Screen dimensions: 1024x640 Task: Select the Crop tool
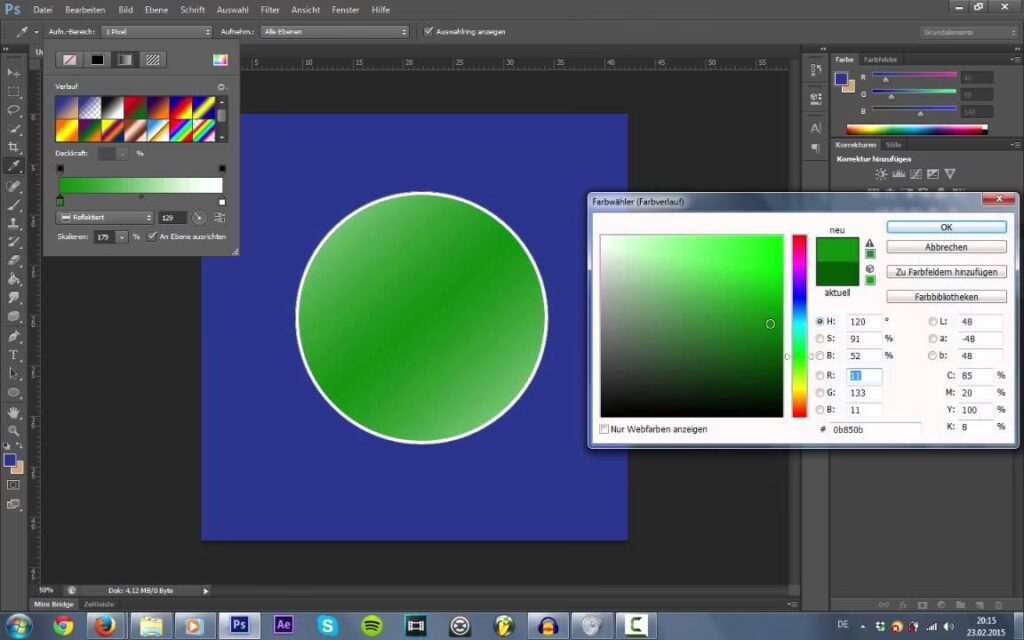tap(14, 147)
